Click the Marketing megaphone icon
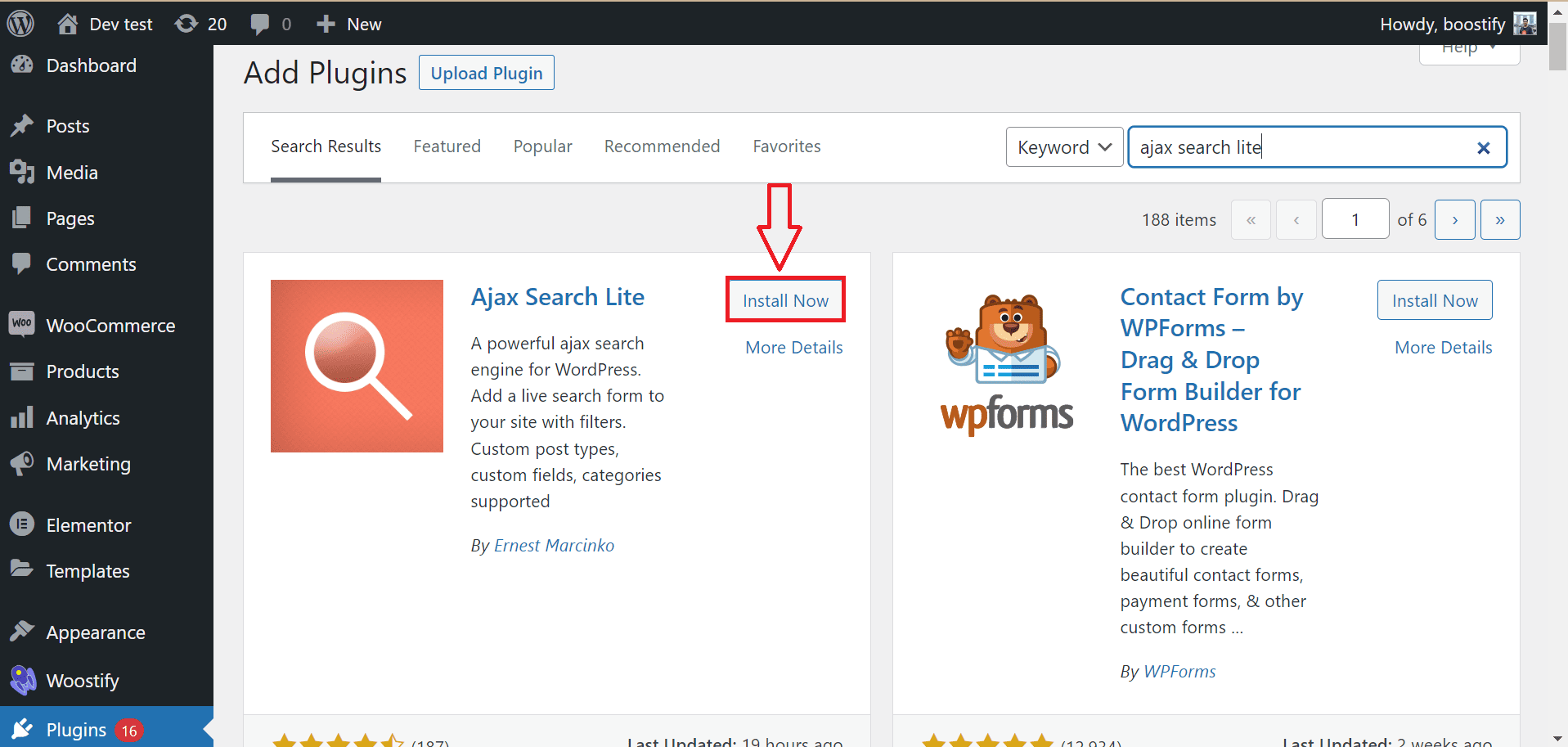 coord(22,463)
